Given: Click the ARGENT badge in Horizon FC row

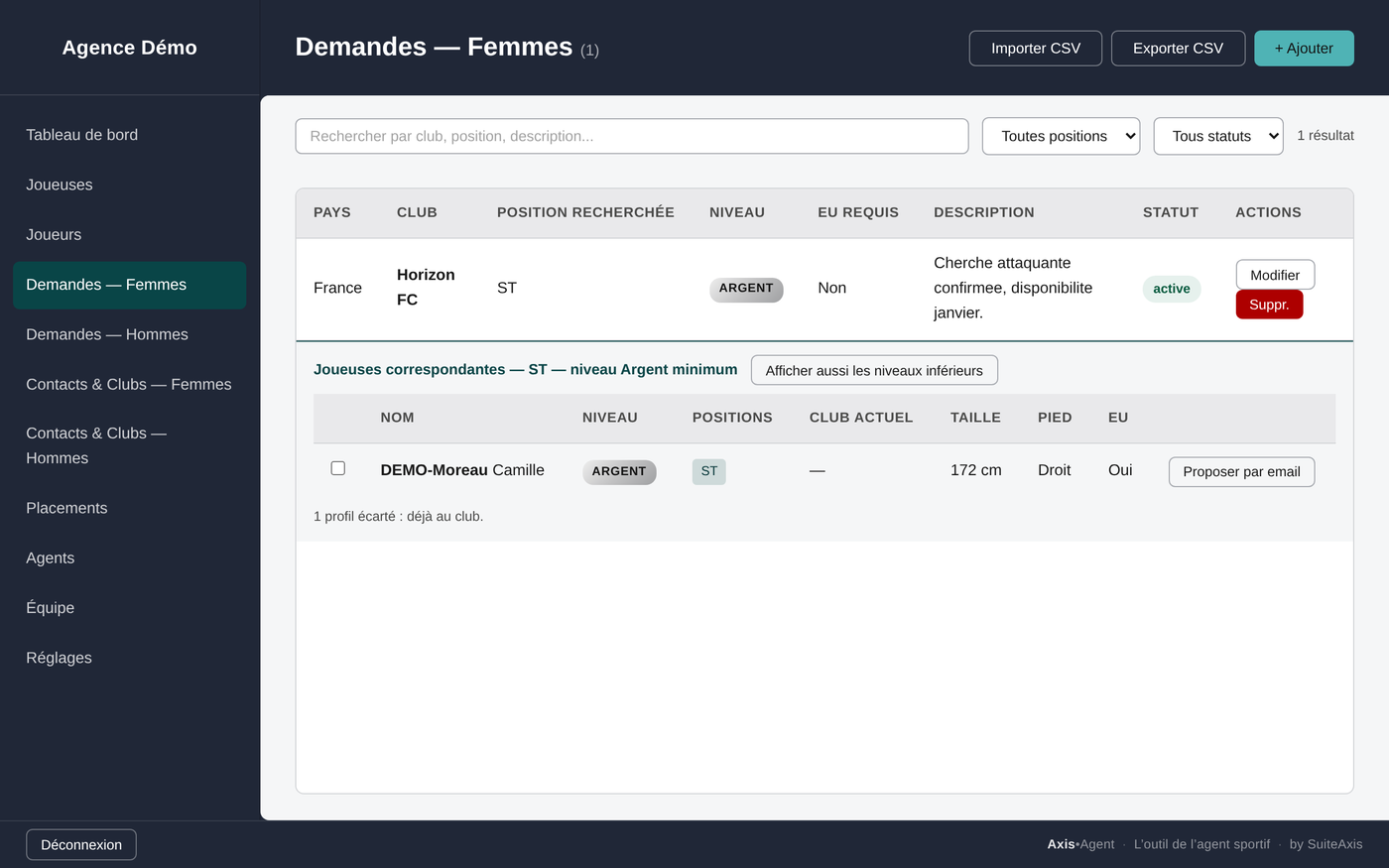Looking at the screenshot, I should [746, 289].
